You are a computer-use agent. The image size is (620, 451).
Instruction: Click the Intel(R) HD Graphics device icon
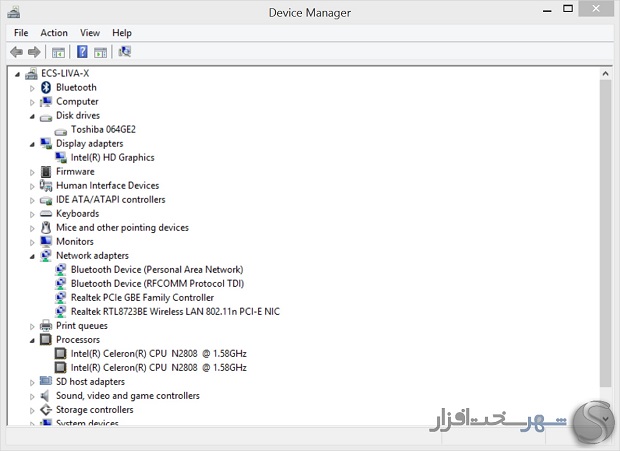[60, 157]
